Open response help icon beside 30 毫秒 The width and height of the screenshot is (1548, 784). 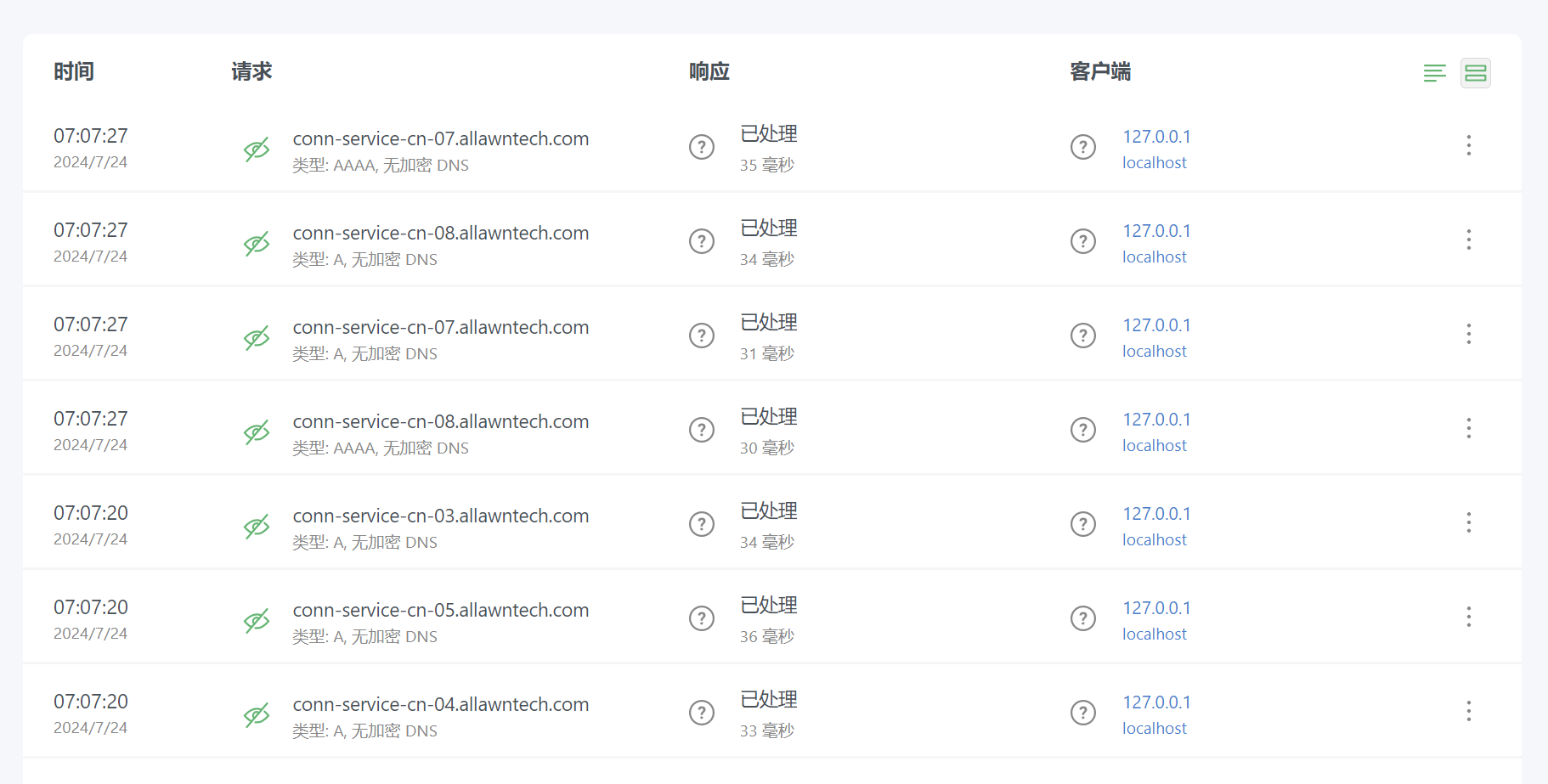coord(702,430)
